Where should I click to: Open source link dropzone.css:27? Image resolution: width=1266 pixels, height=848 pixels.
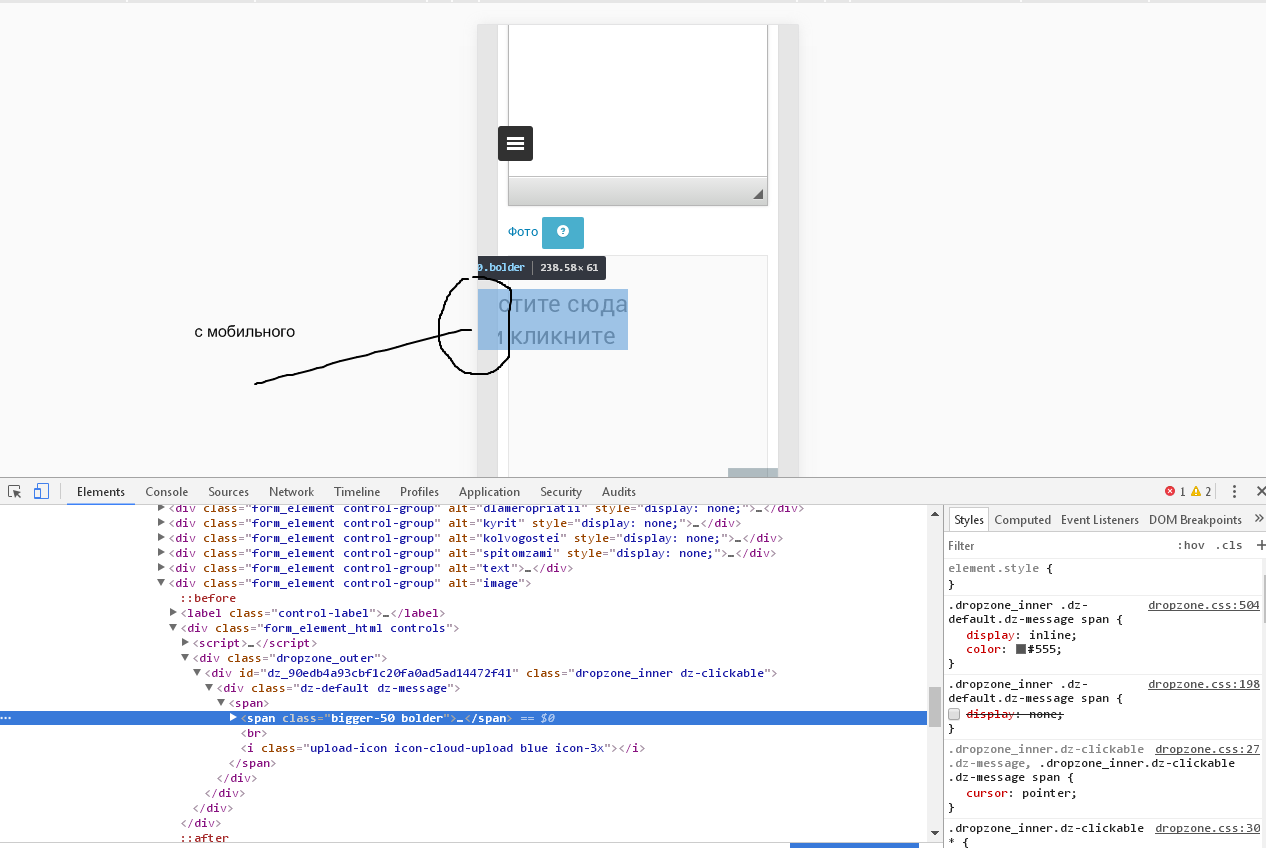(x=1207, y=749)
